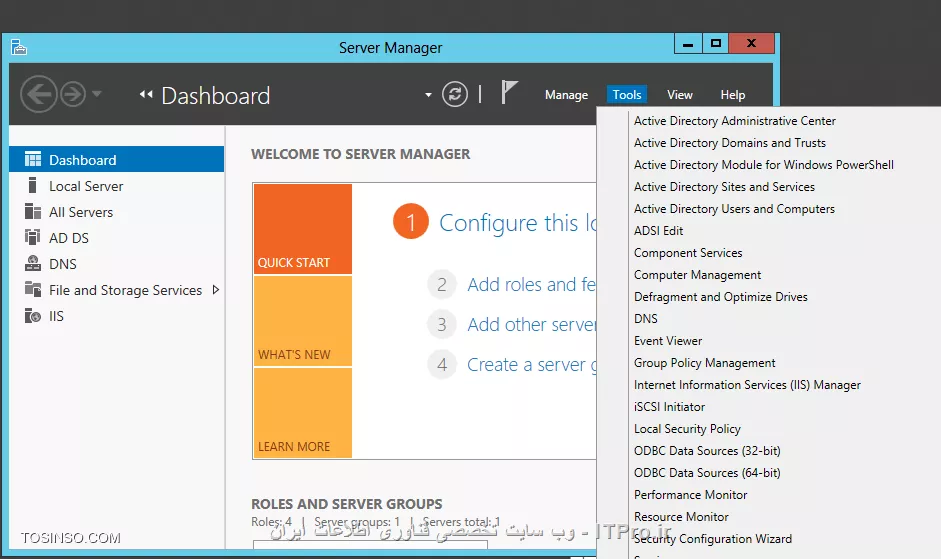Click the Refresh icon in header

tap(455, 94)
